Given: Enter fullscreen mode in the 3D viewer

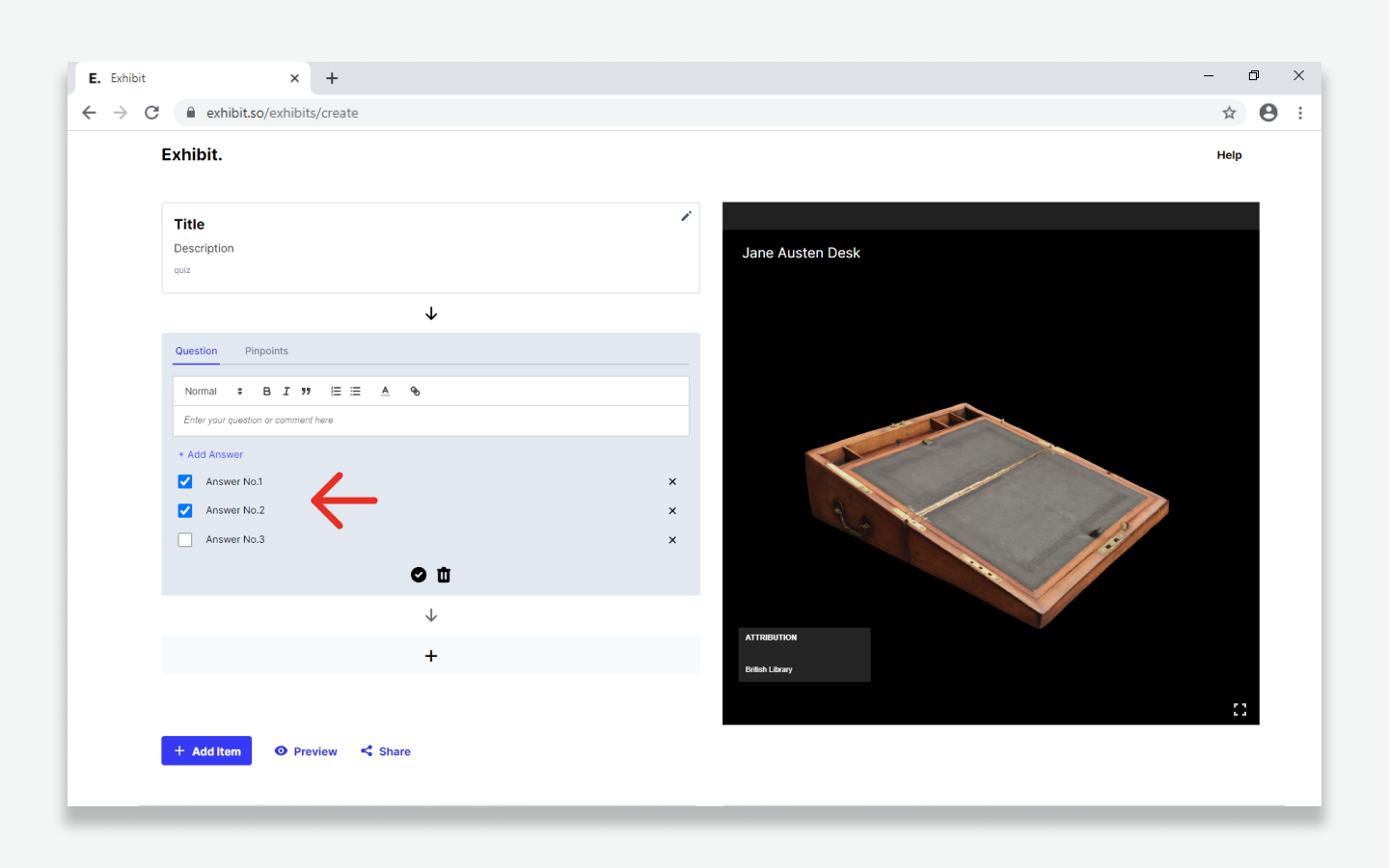Looking at the screenshot, I should click(1239, 710).
